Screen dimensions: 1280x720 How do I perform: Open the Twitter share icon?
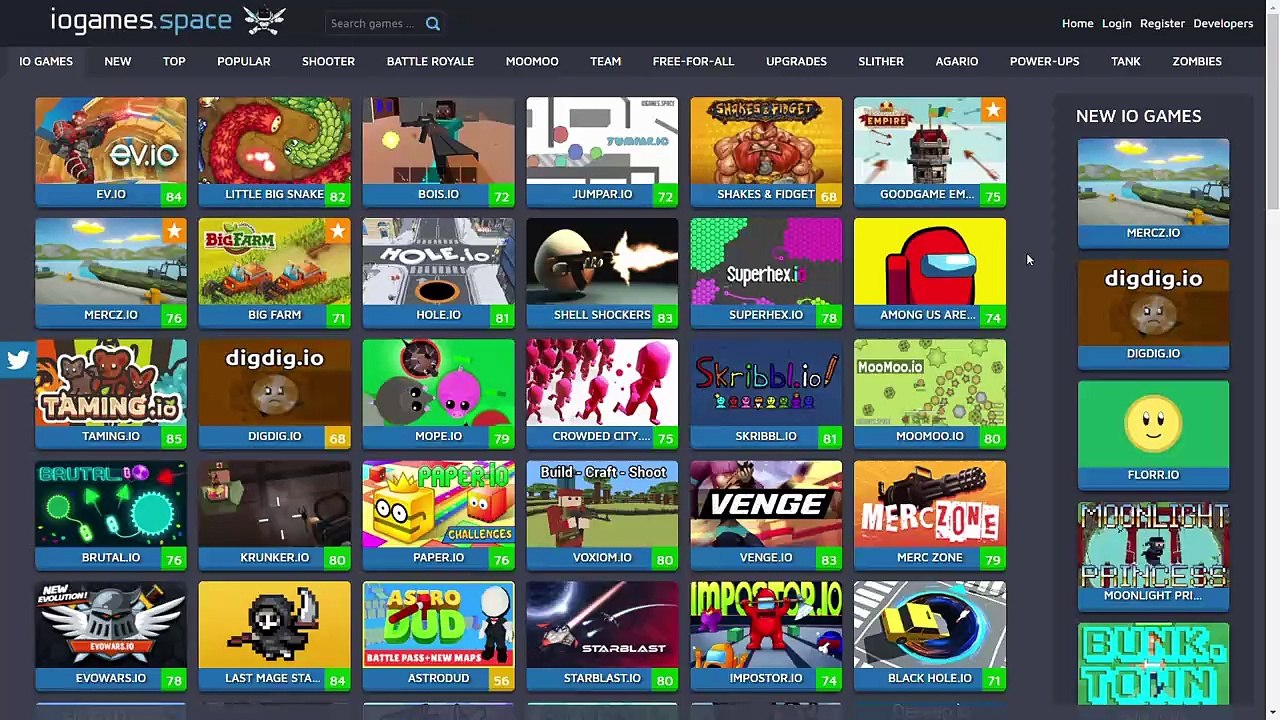point(17,360)
